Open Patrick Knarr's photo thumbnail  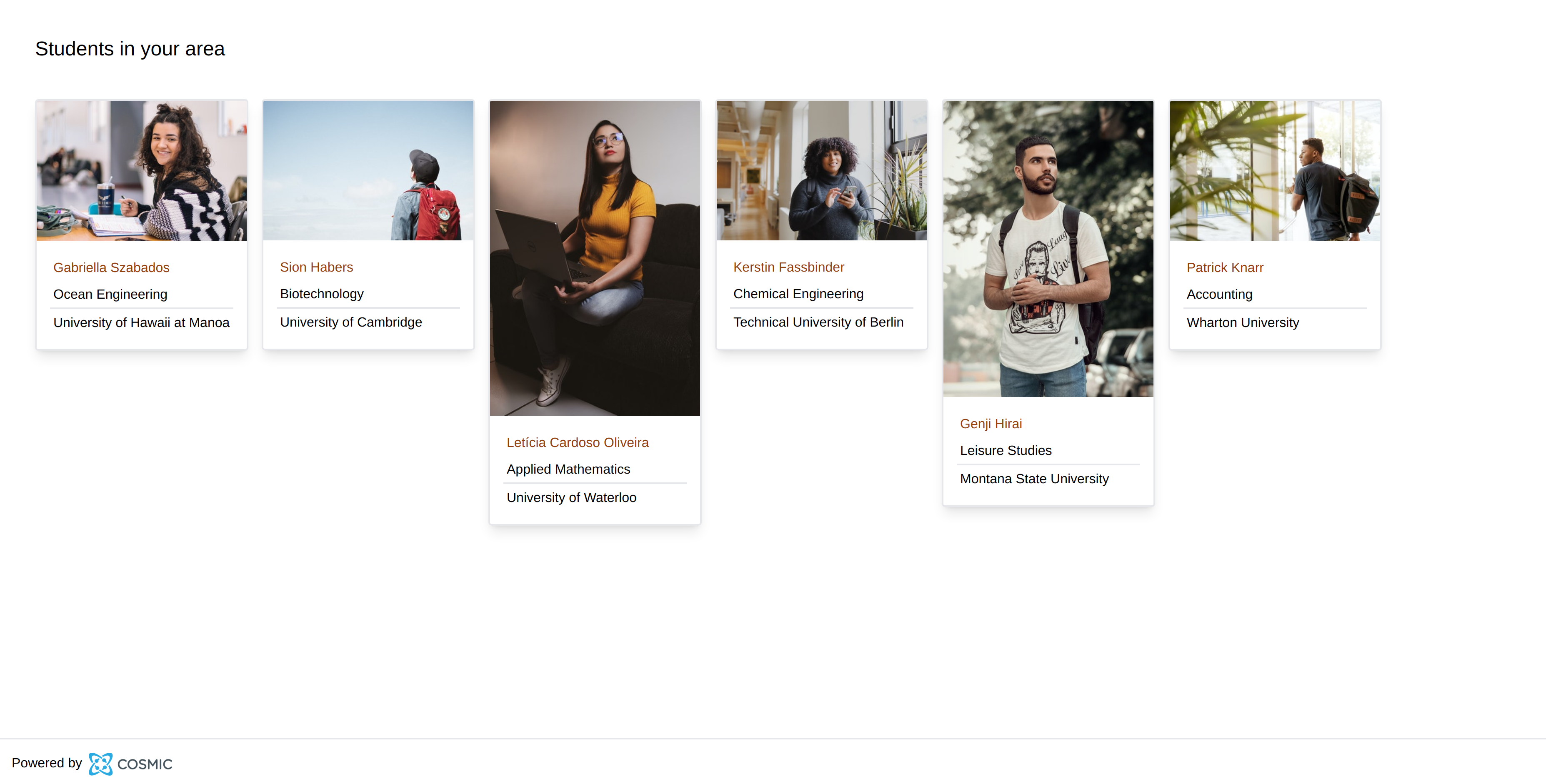tap(1275, 171)
